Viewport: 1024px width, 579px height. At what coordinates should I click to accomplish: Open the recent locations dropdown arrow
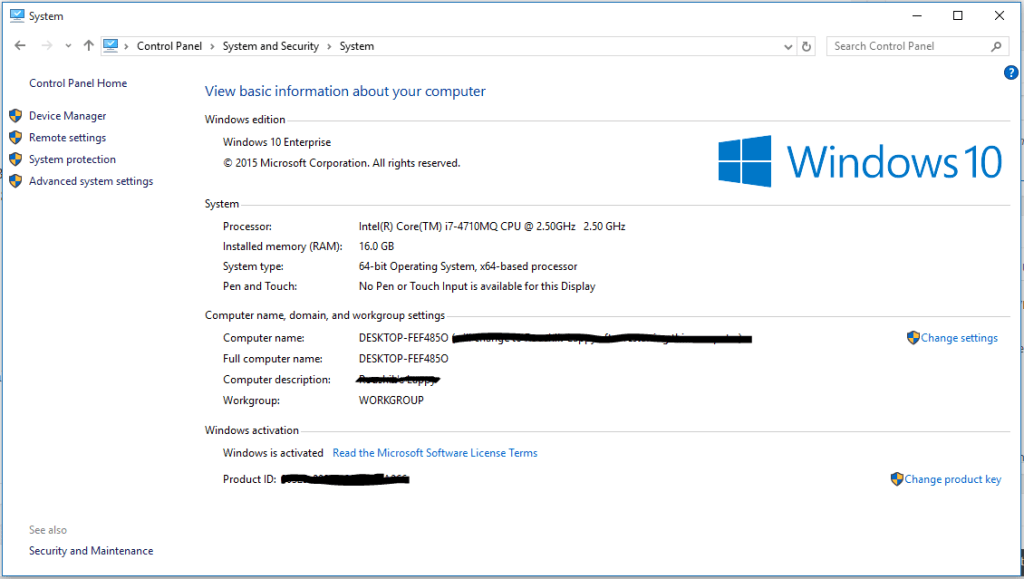pyautogui.click(x=68, y=46)
